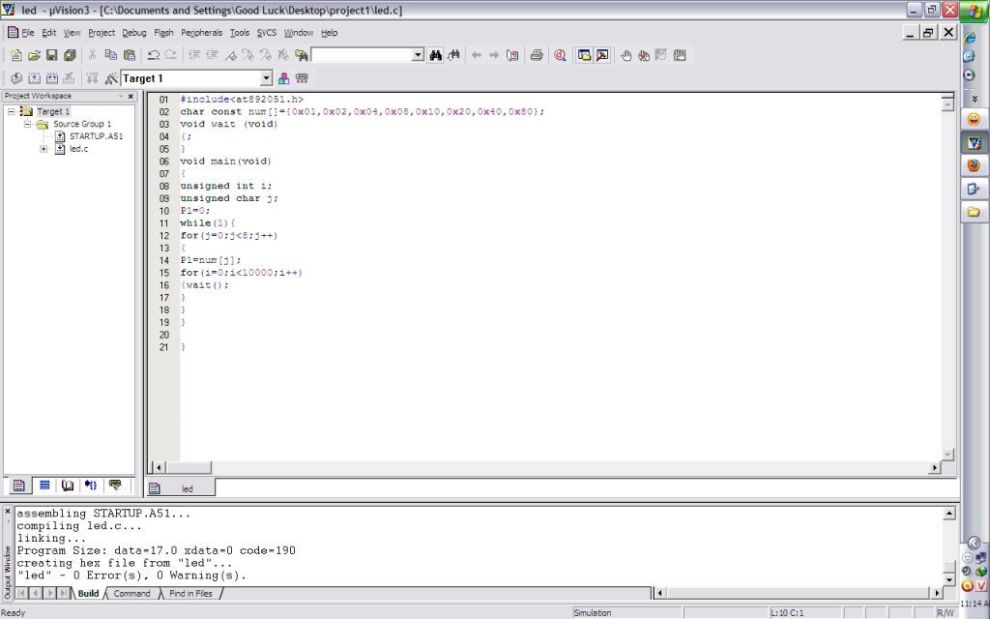Select led.c in project tree
This screenshot has height=619, width=990.
tap(78, 149)
